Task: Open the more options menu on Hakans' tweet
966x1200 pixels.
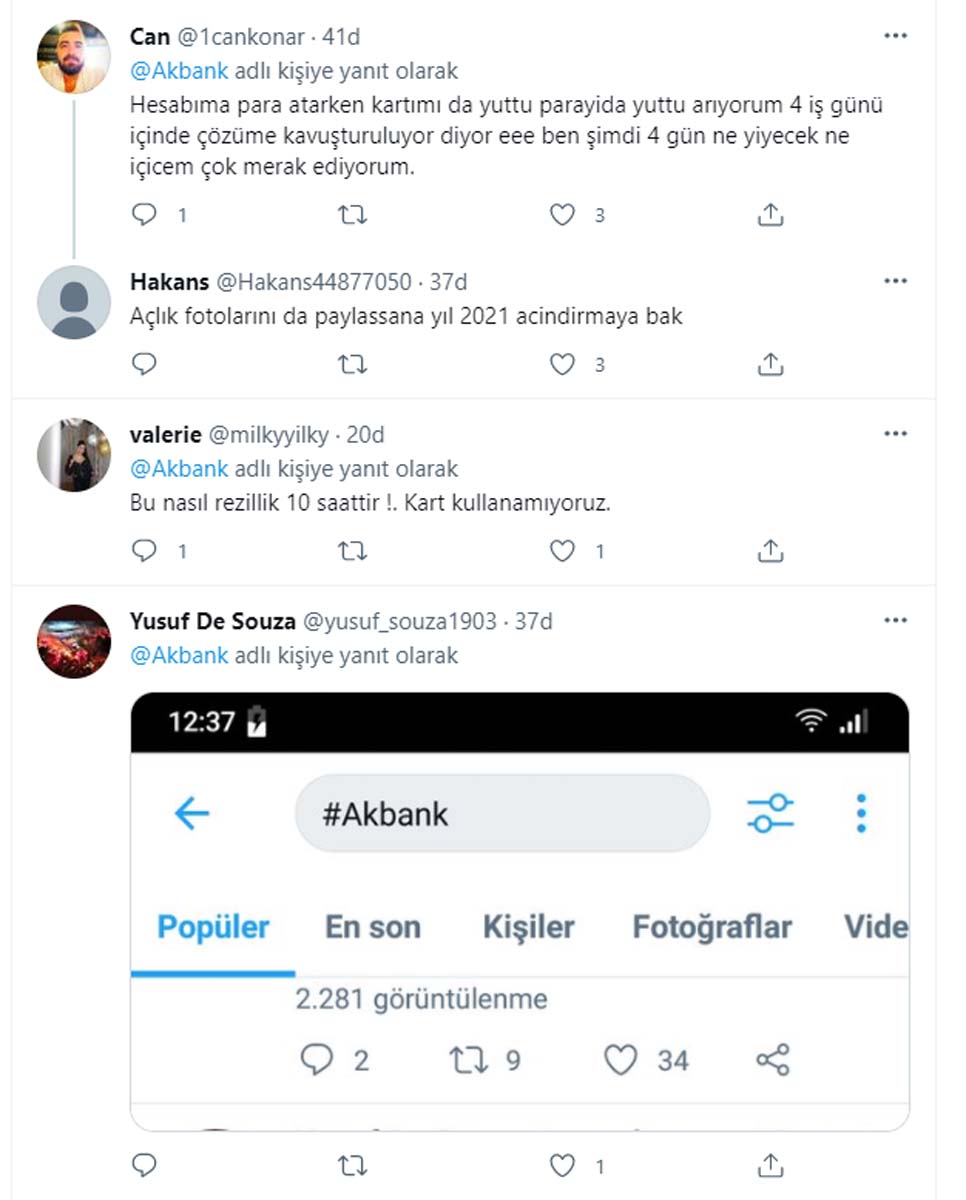Action: point(895,280)
